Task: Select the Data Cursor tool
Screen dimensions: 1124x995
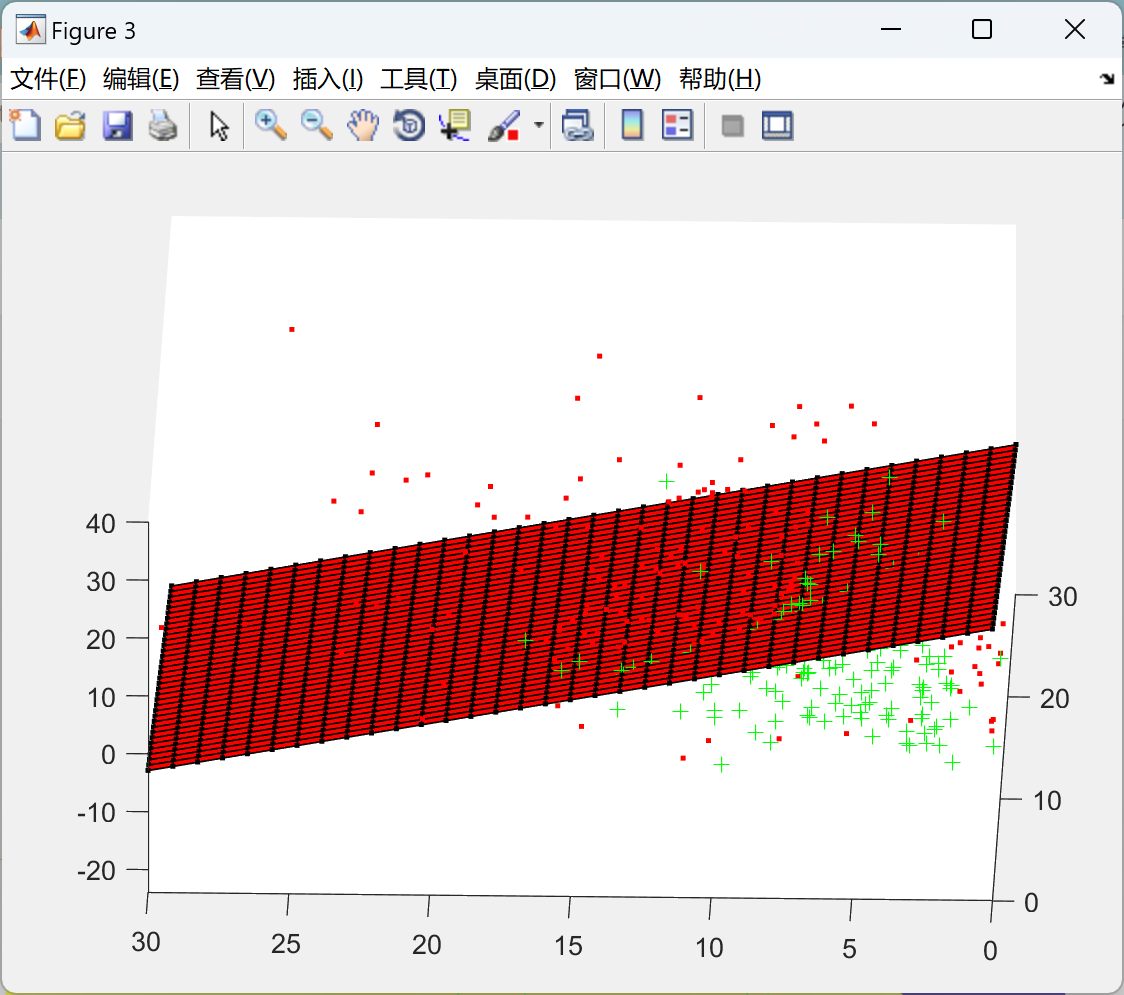Action: click(455, 125)
